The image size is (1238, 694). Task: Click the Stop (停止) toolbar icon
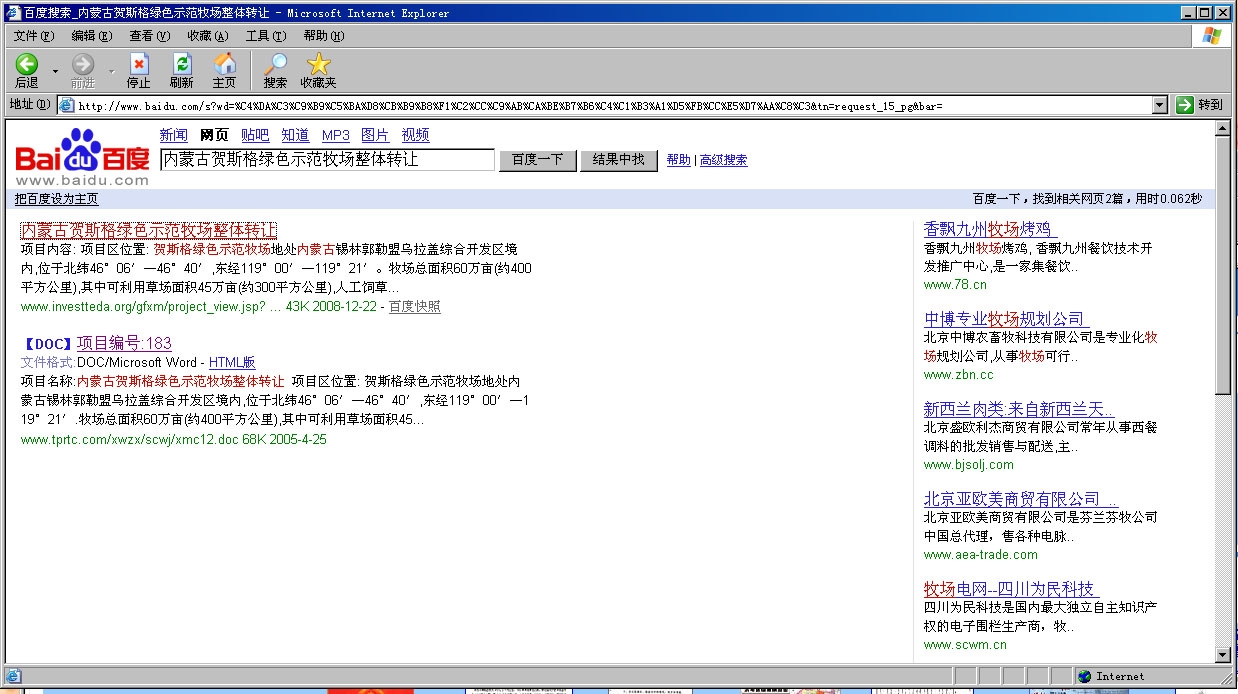(x=138, y=64)
